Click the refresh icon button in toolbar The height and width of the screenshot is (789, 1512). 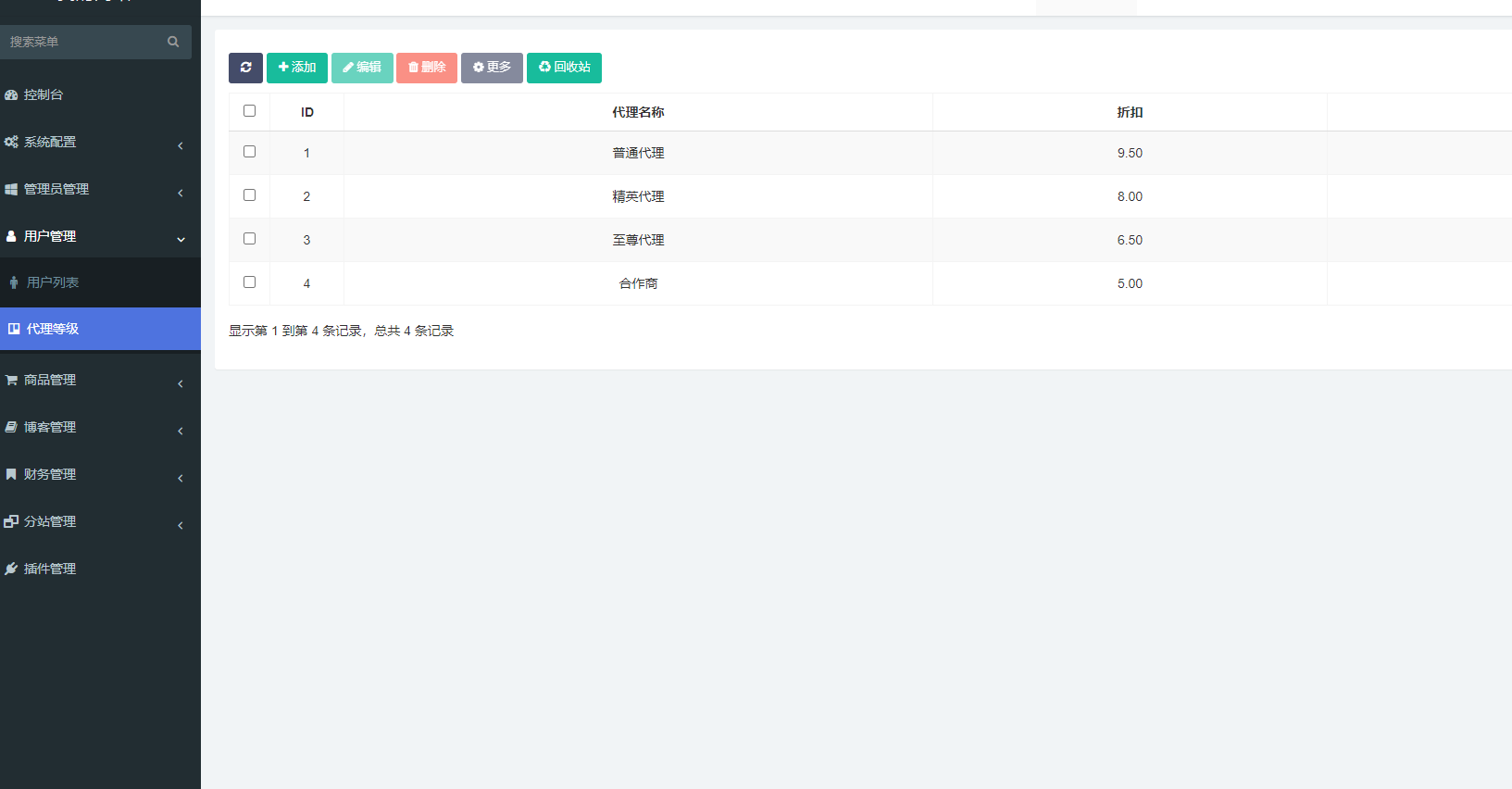(x=245, y=68)
